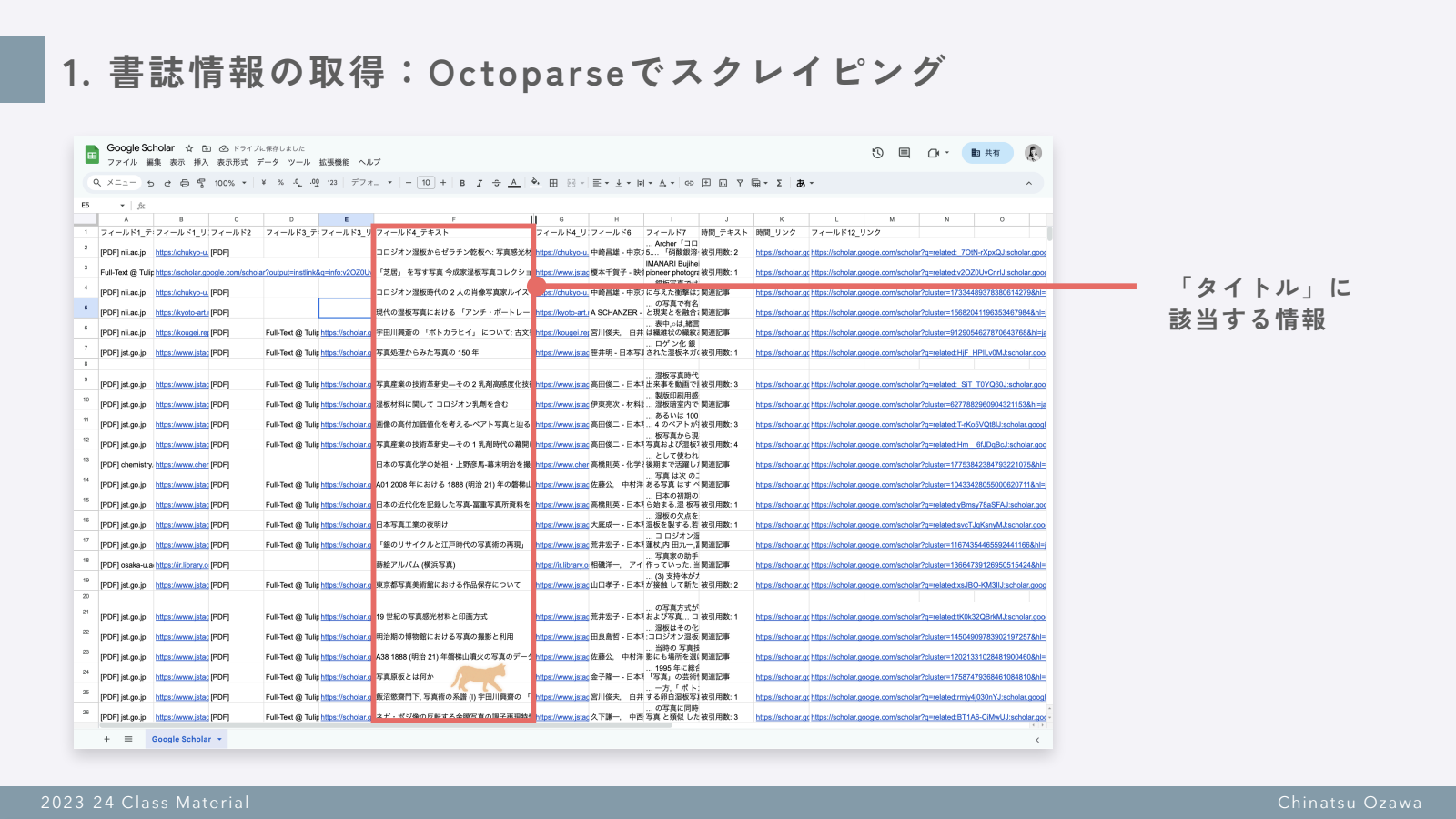This screenshot has height=819, width=1456.
Task: Select the Google Scholar sheet tab
Action: click(187, 739)
